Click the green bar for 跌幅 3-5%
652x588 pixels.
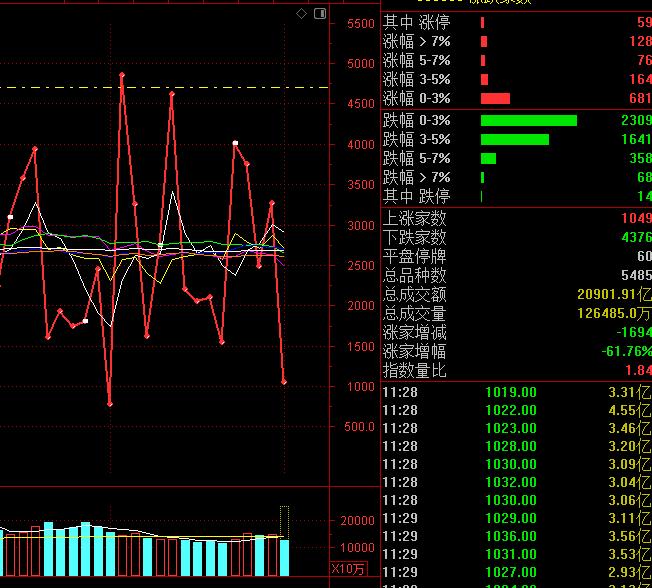(x=515, y=140)
